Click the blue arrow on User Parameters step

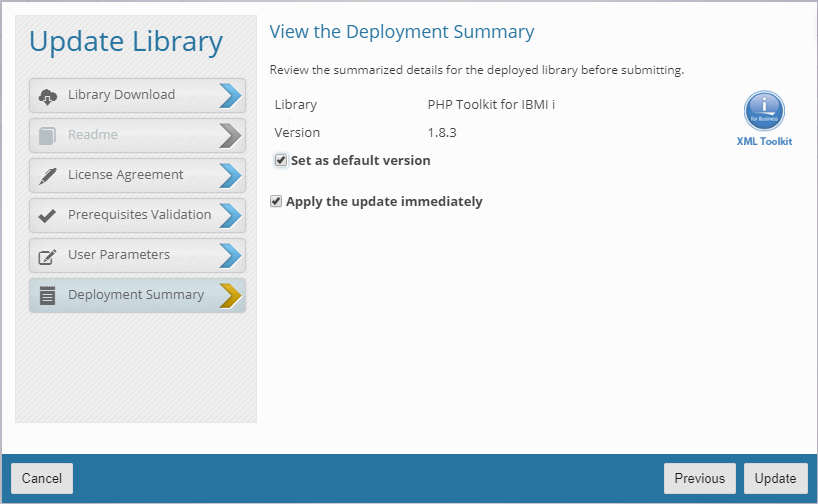click(230, 255)
